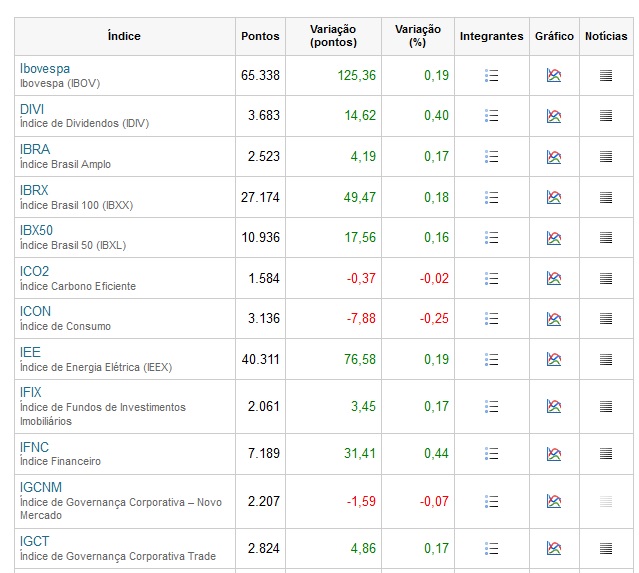View ICON chart icon
The image size is (639, 573).
point(554,319)
